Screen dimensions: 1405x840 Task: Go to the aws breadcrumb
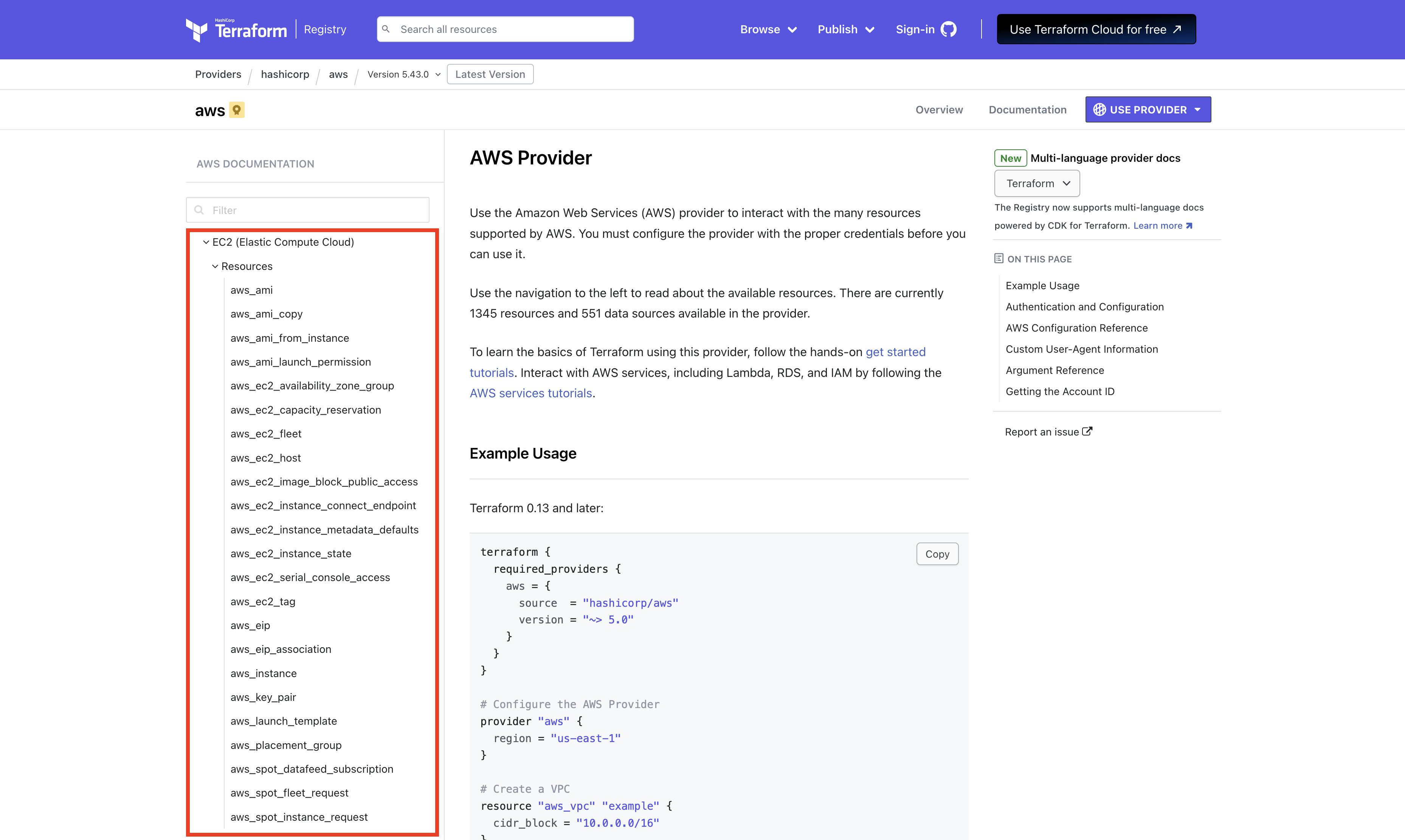click(338, 74)
